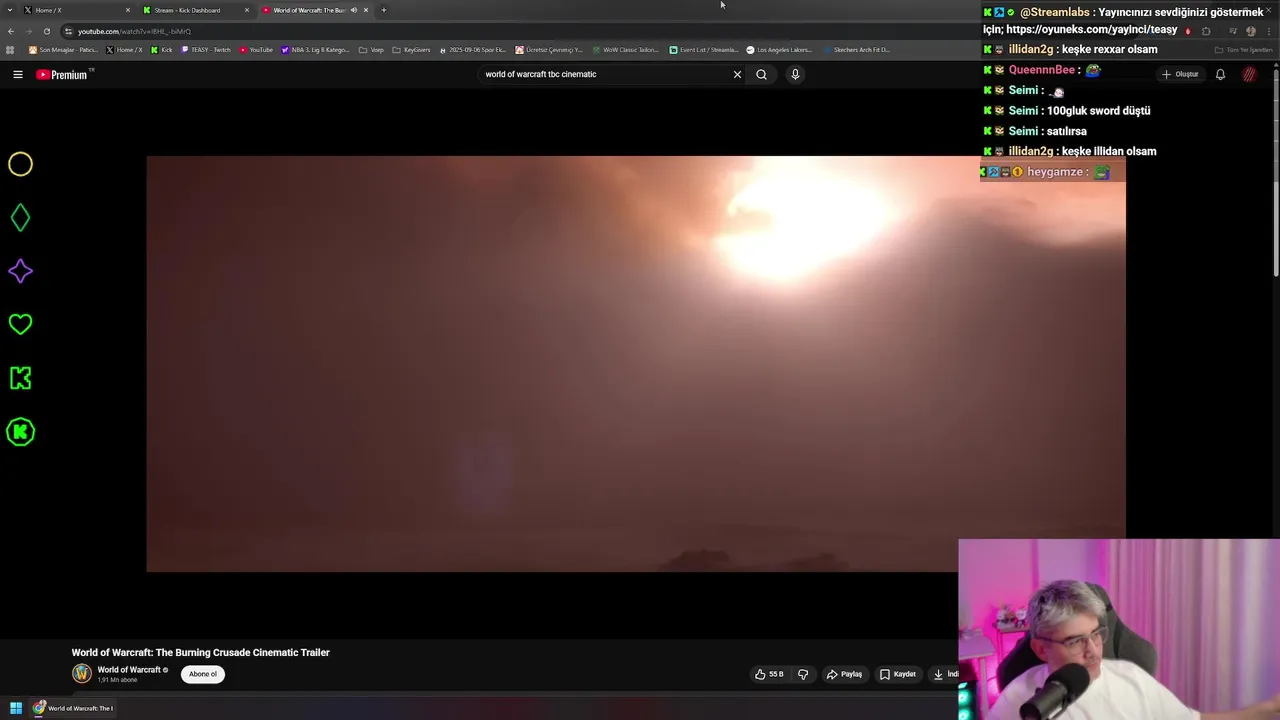Select the green heart overlay icon

click(x=20, y=324)
